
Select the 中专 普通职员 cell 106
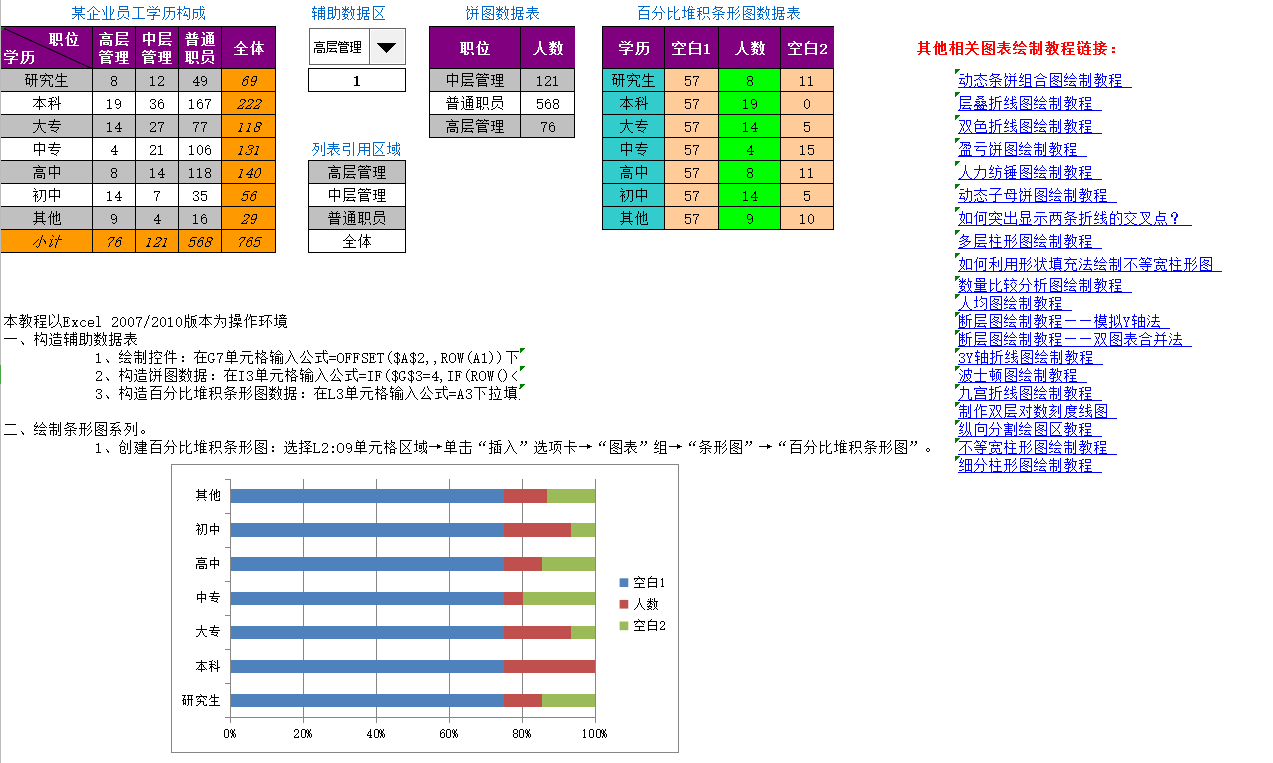pyautogui.click(x=200, y=149)
